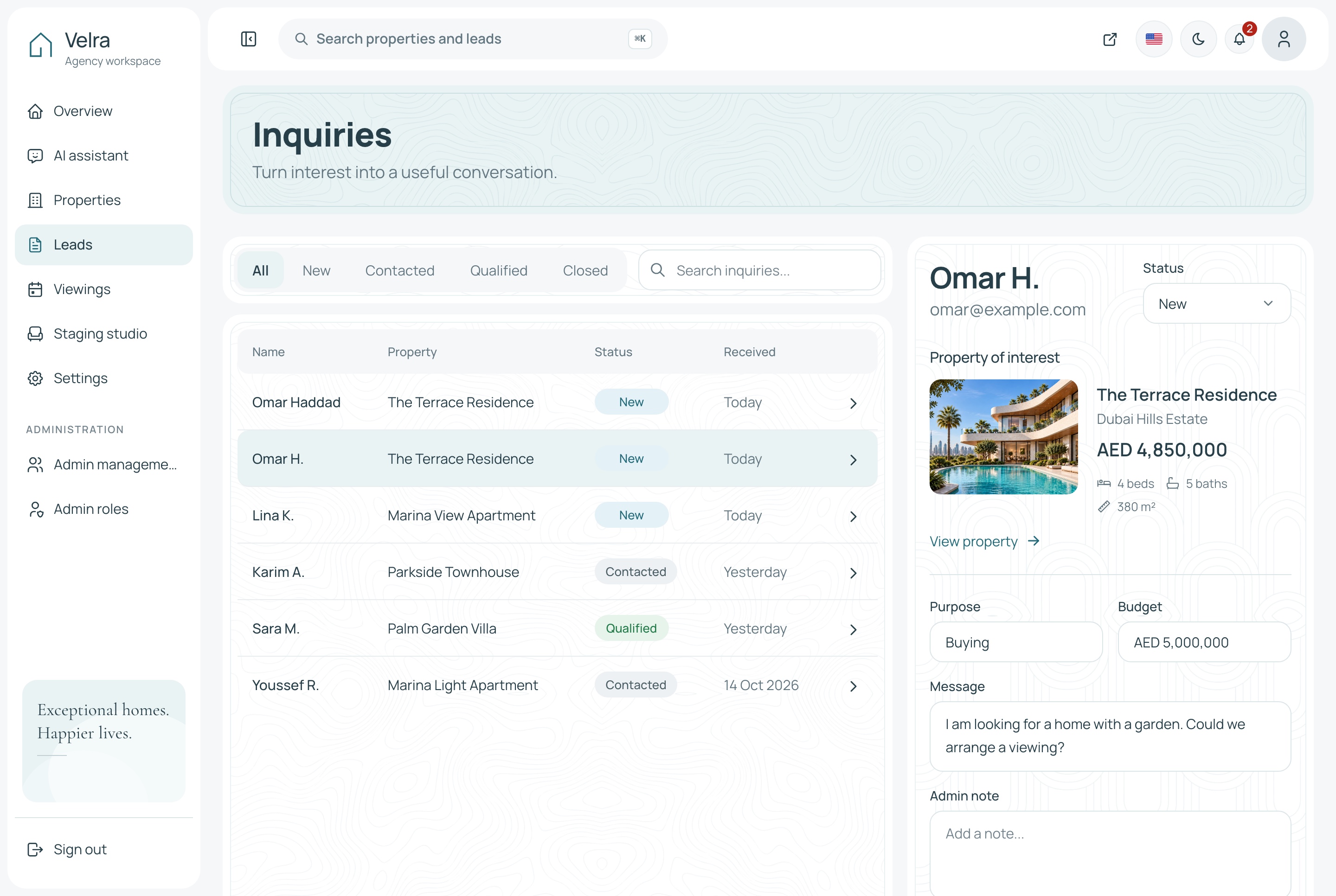The image size is (1336, 896).
Task: Open Properties in sidebar
Action: pyautogui.click(x=103, y=200)
